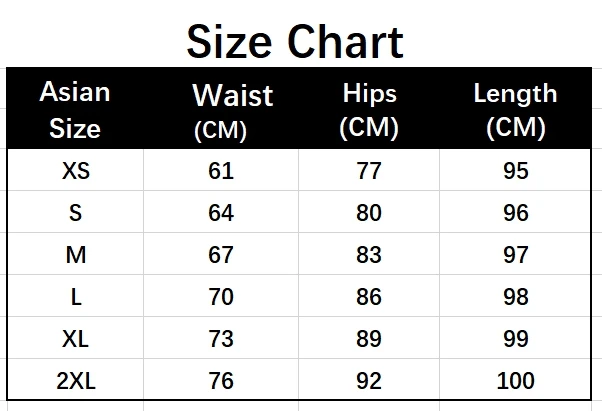Select the Waist (CM) header cell

(x=221, y=109)
